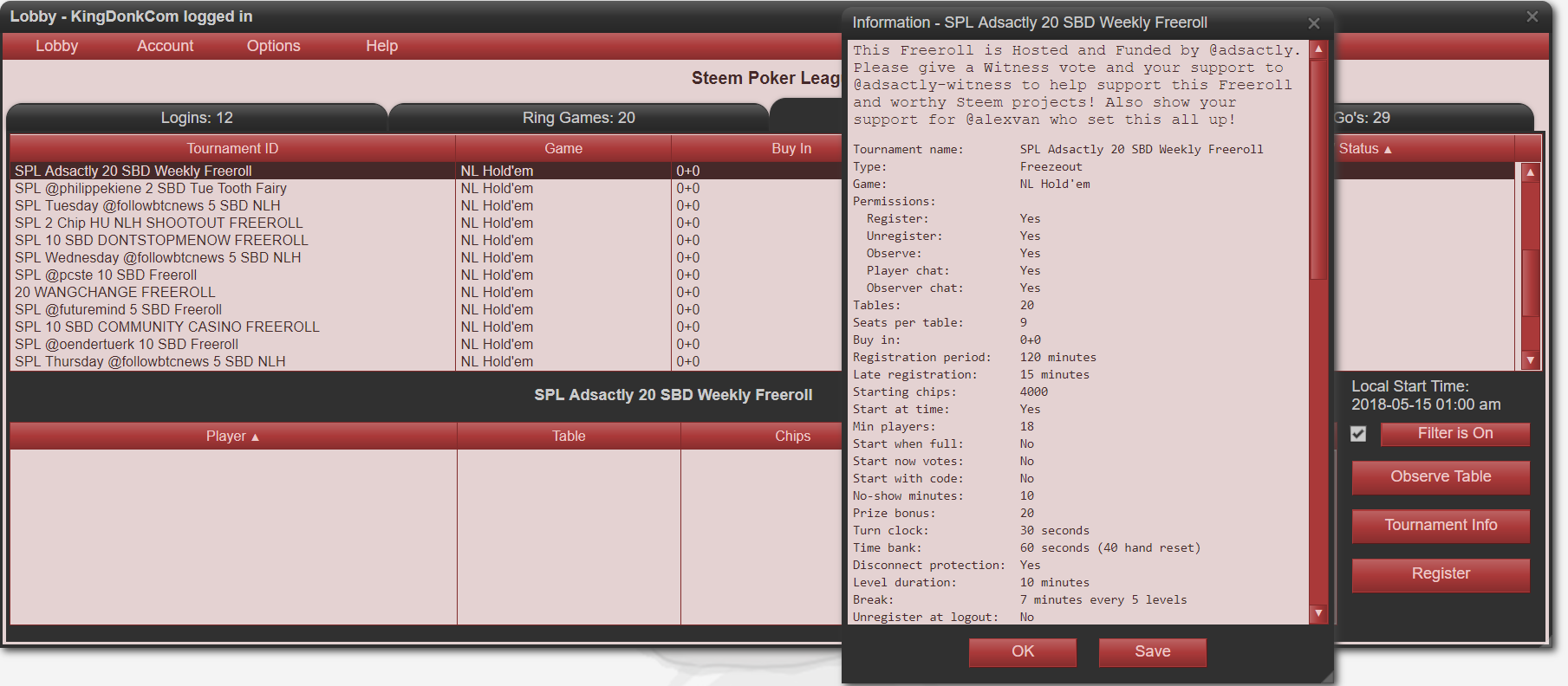Click the tournament list scrollbar thumb
The height and width of the screenshot is (686, 1568).
click(x=1531, y=283)
